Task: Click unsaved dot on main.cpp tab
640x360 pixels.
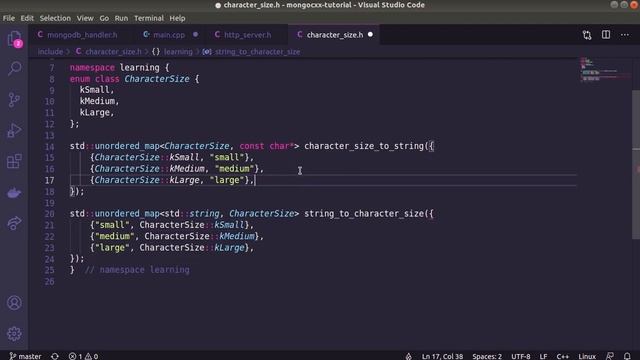Action: 196,35
